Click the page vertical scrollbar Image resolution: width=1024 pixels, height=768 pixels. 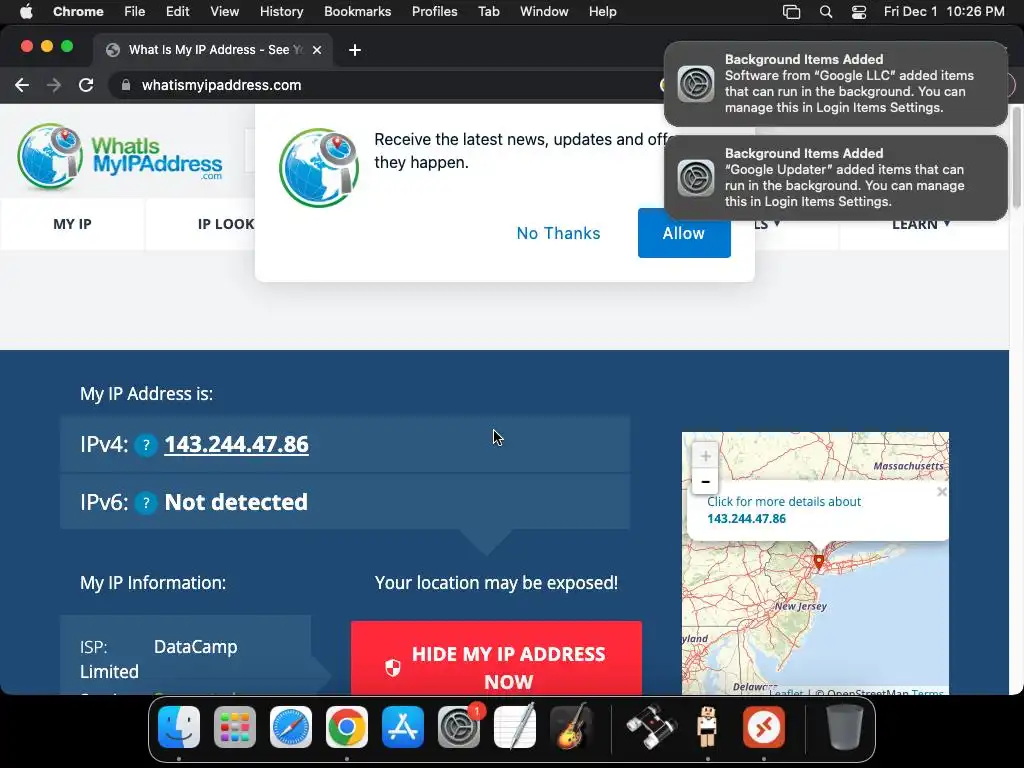(x=1016, y=157)
